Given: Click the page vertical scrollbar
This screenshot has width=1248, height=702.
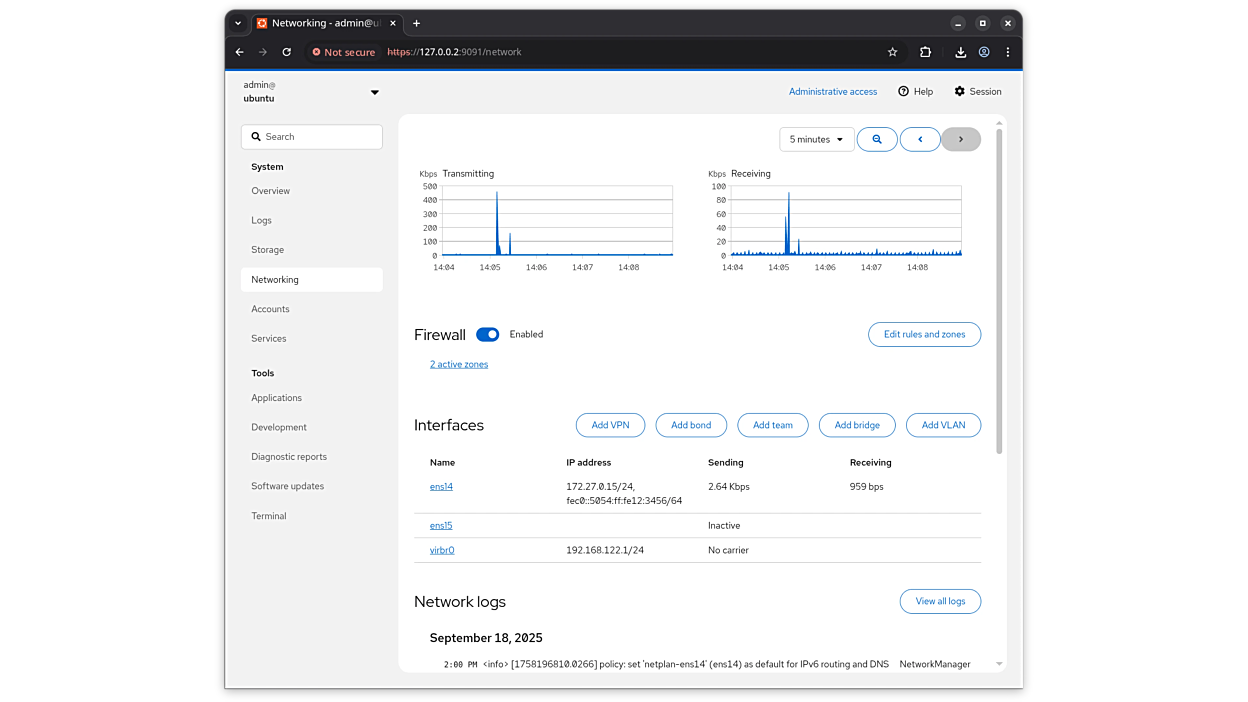Looking at the screenshot, I should tap(998, 290).
